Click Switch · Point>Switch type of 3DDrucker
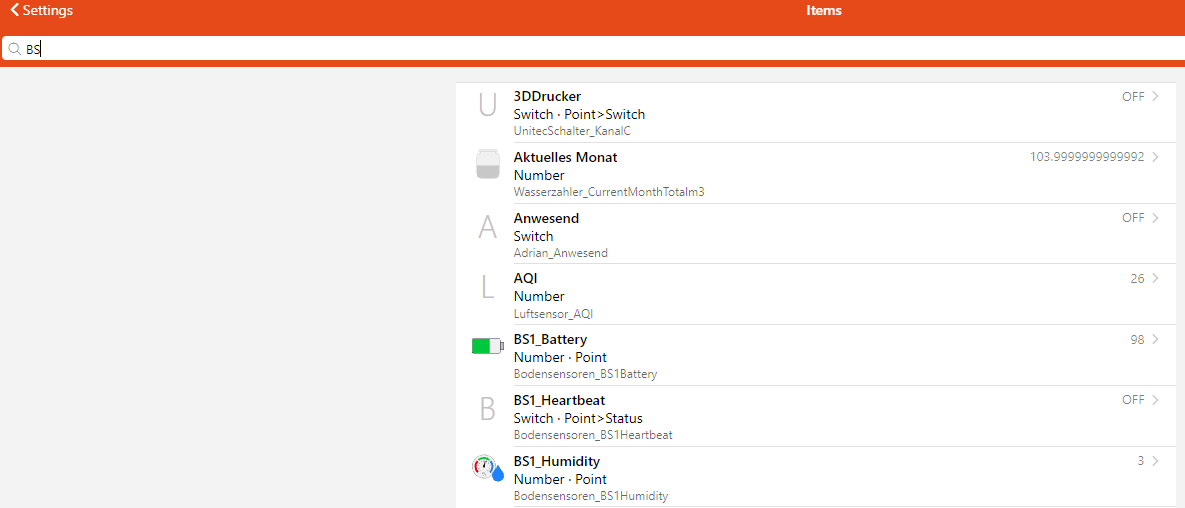Viewport: 1185px width, 508px height. tap(579, 114)
